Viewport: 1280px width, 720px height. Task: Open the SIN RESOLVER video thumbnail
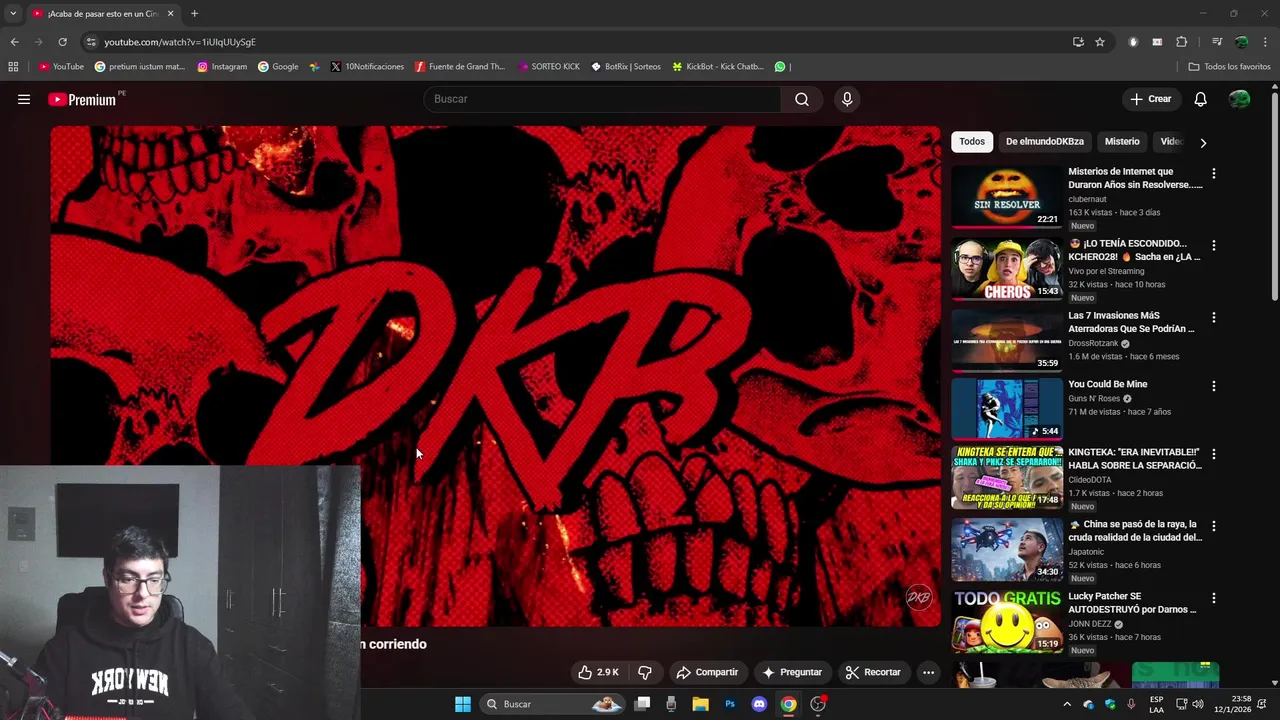1006,196
